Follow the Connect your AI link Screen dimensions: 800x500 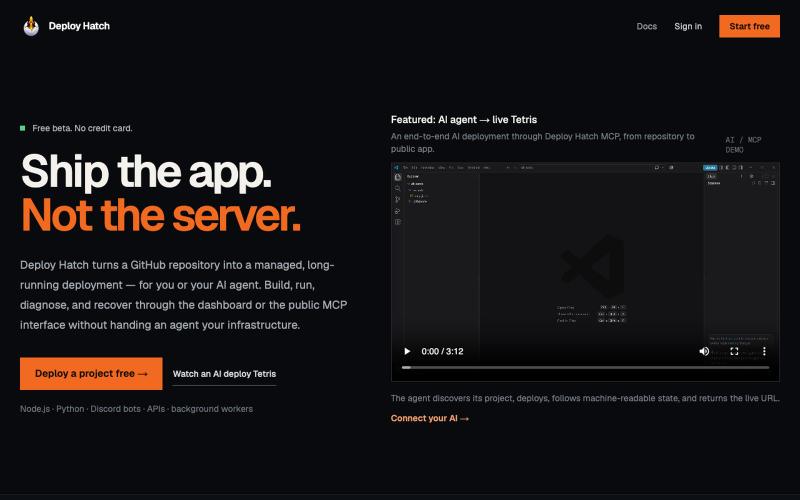point(430,418)
